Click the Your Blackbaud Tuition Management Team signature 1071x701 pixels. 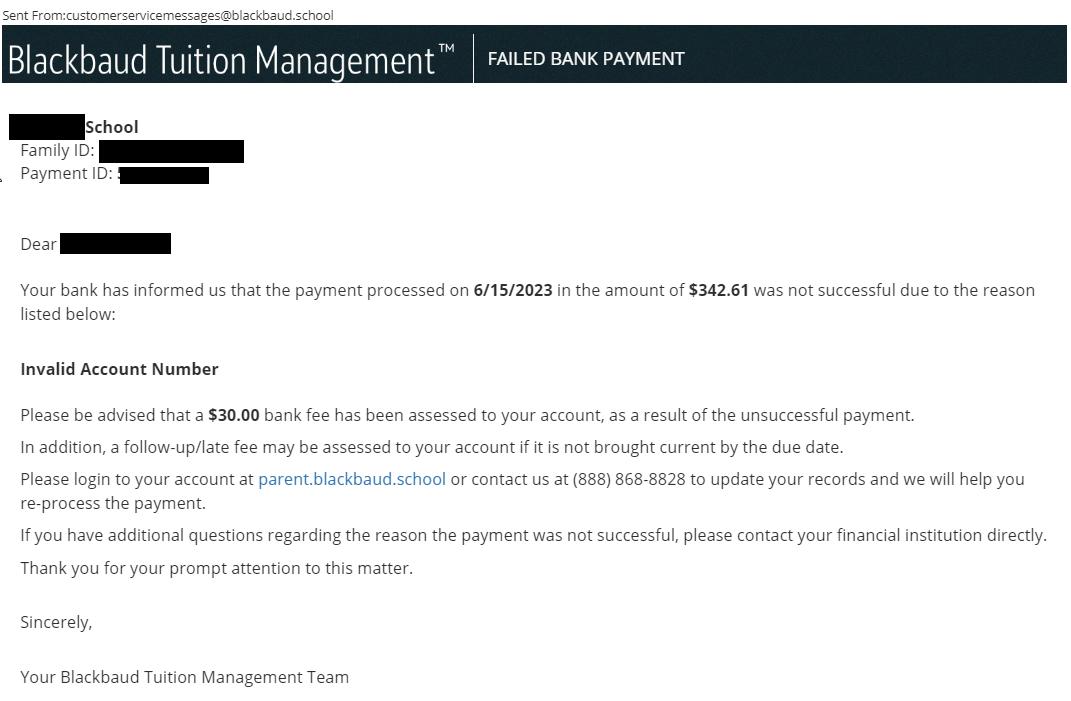(184, 677)
